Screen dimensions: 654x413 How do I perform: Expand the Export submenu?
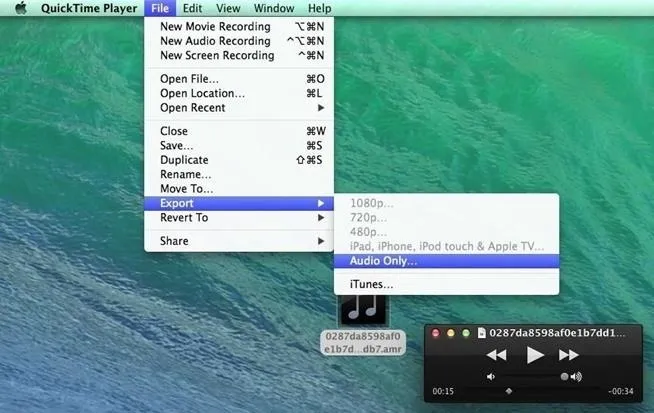239,203
